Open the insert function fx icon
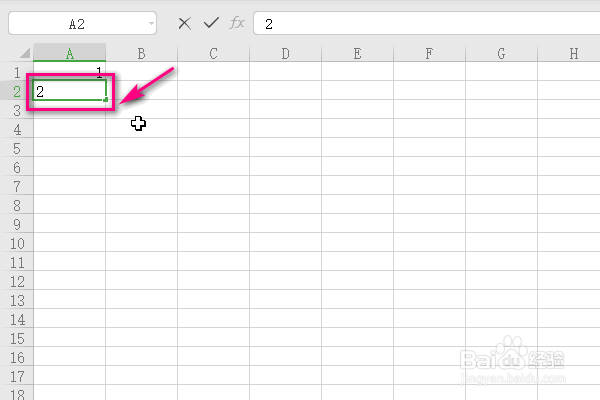Screen dimensions: 600x400 click(x=237, y=23)
